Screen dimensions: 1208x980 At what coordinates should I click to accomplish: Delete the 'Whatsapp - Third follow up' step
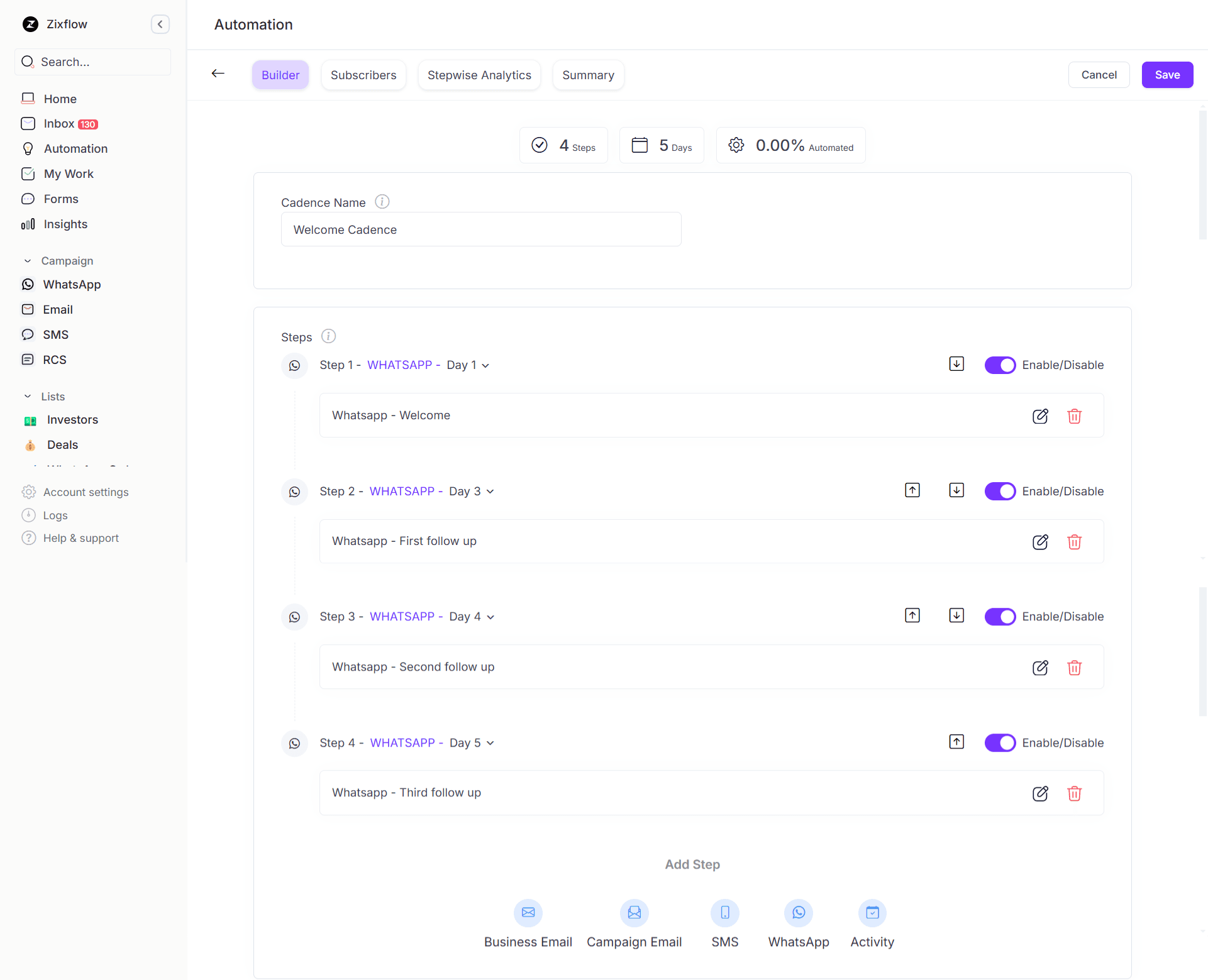[x=1074, y=793]
